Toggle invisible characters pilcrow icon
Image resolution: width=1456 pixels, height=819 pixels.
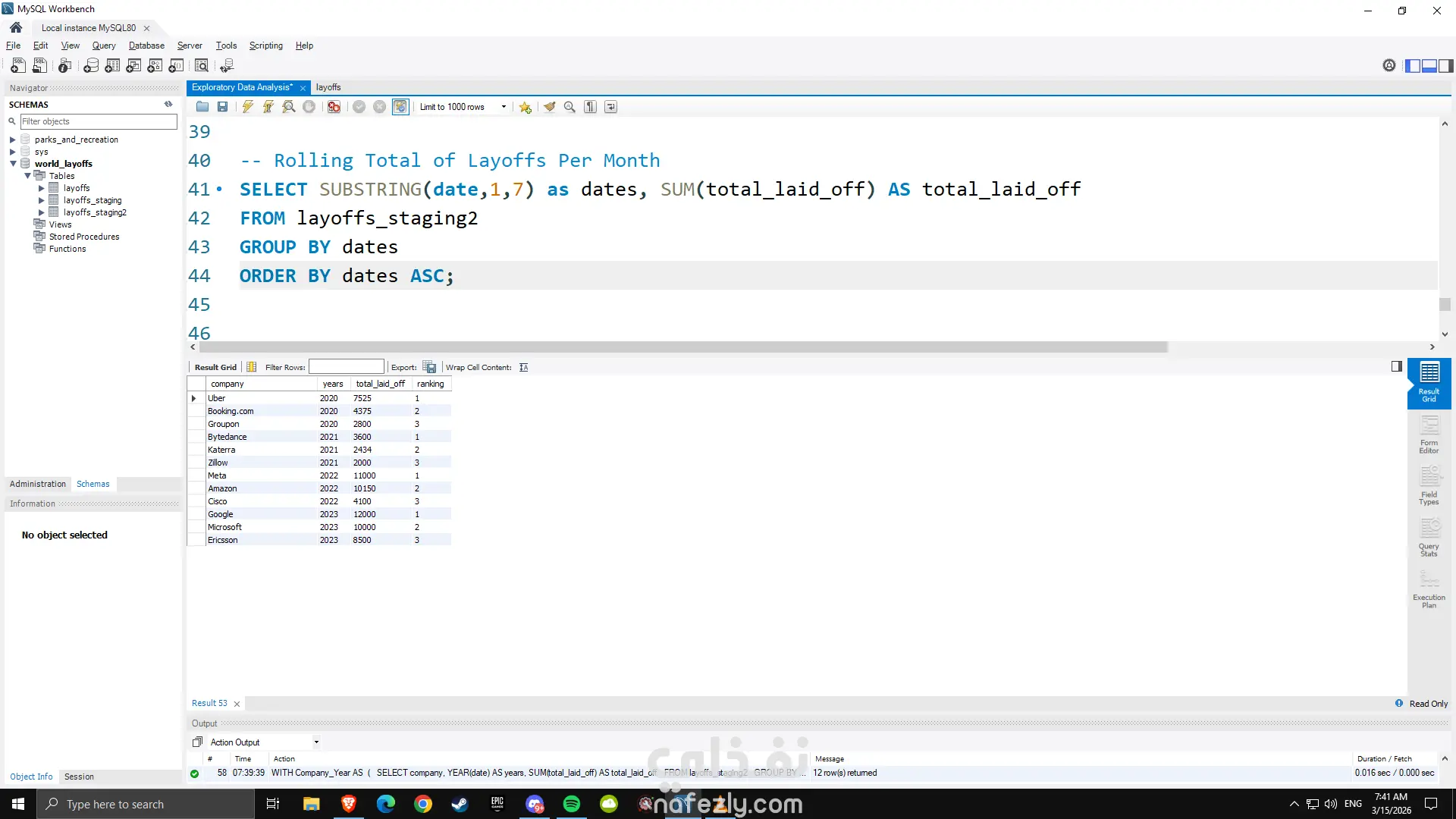(590, 107)
